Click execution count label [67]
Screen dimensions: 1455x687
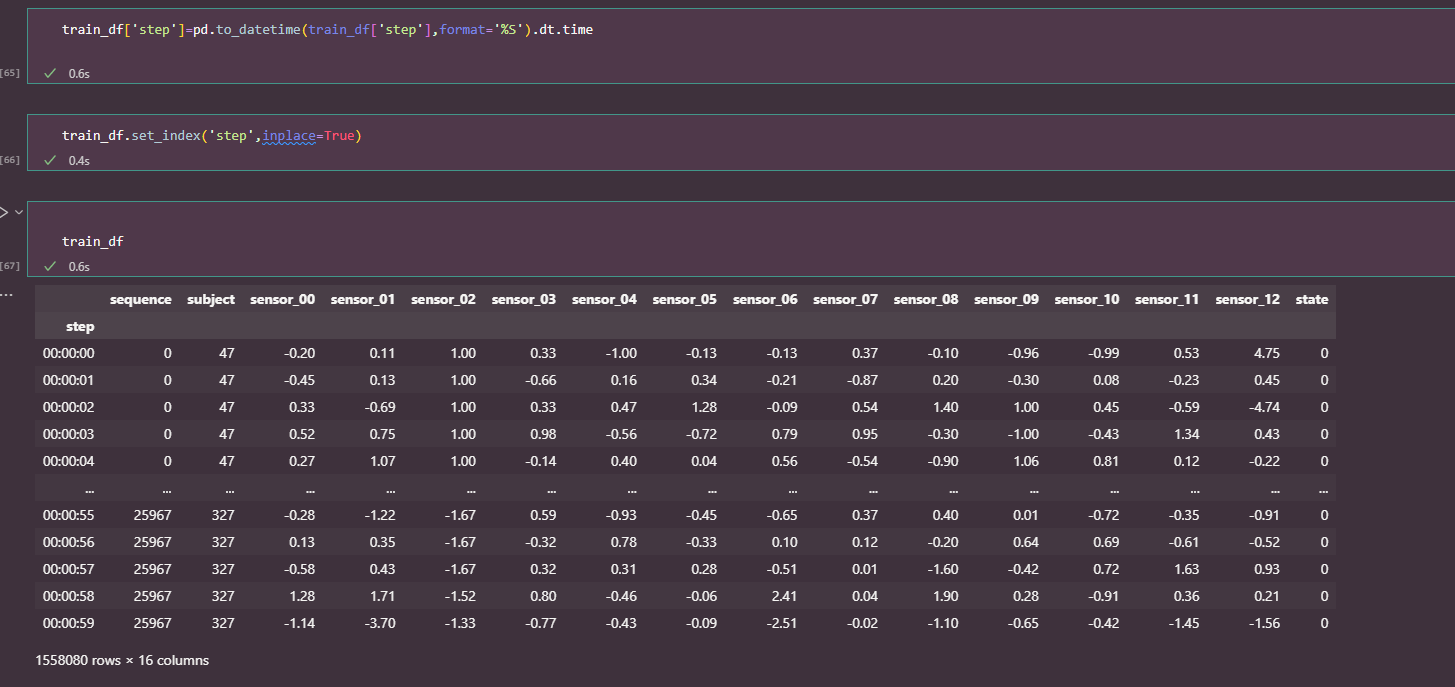pyautogui.click(x=11, y=266)
